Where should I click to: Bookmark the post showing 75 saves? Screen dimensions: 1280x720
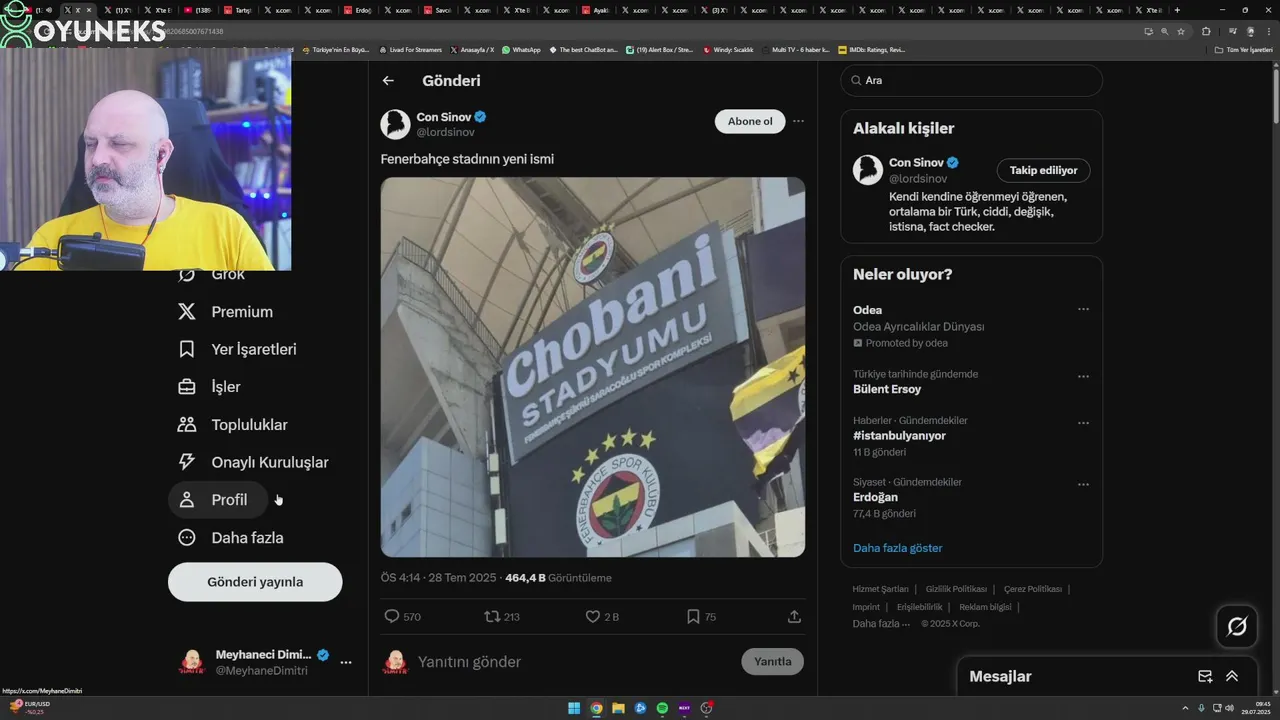coord(693,617)
